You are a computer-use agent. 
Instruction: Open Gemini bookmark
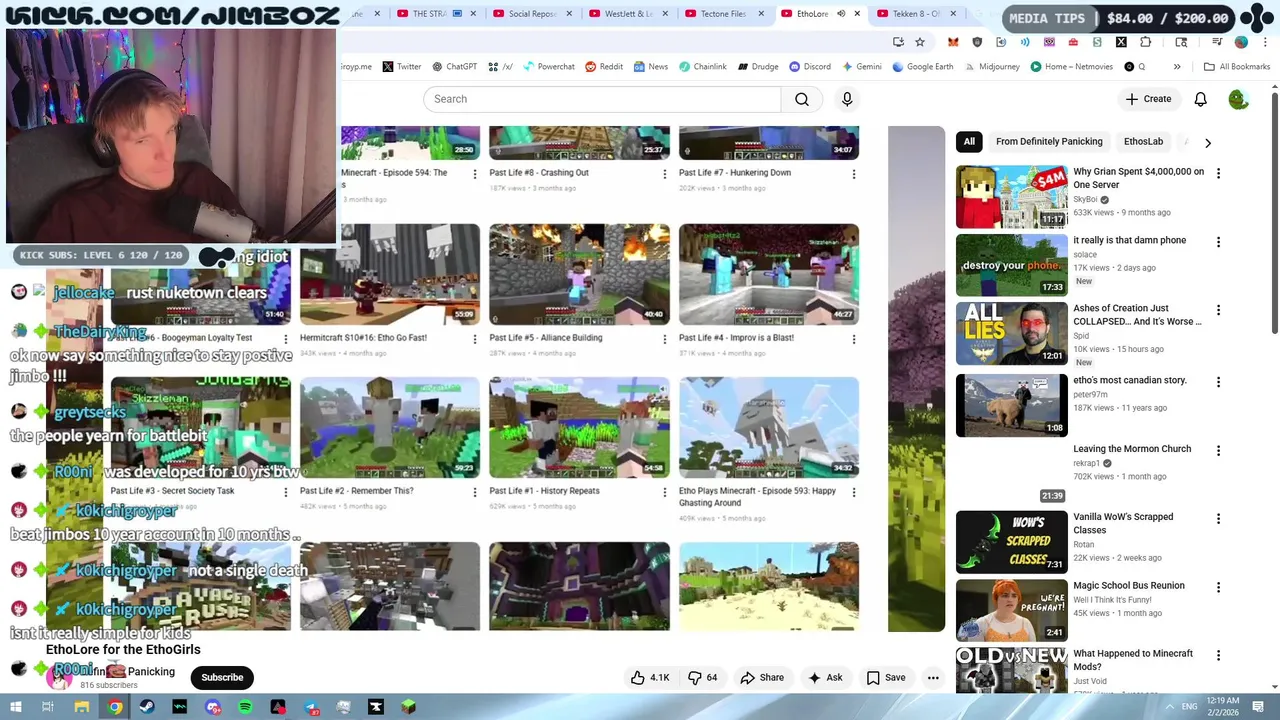[x=861, y=67]
